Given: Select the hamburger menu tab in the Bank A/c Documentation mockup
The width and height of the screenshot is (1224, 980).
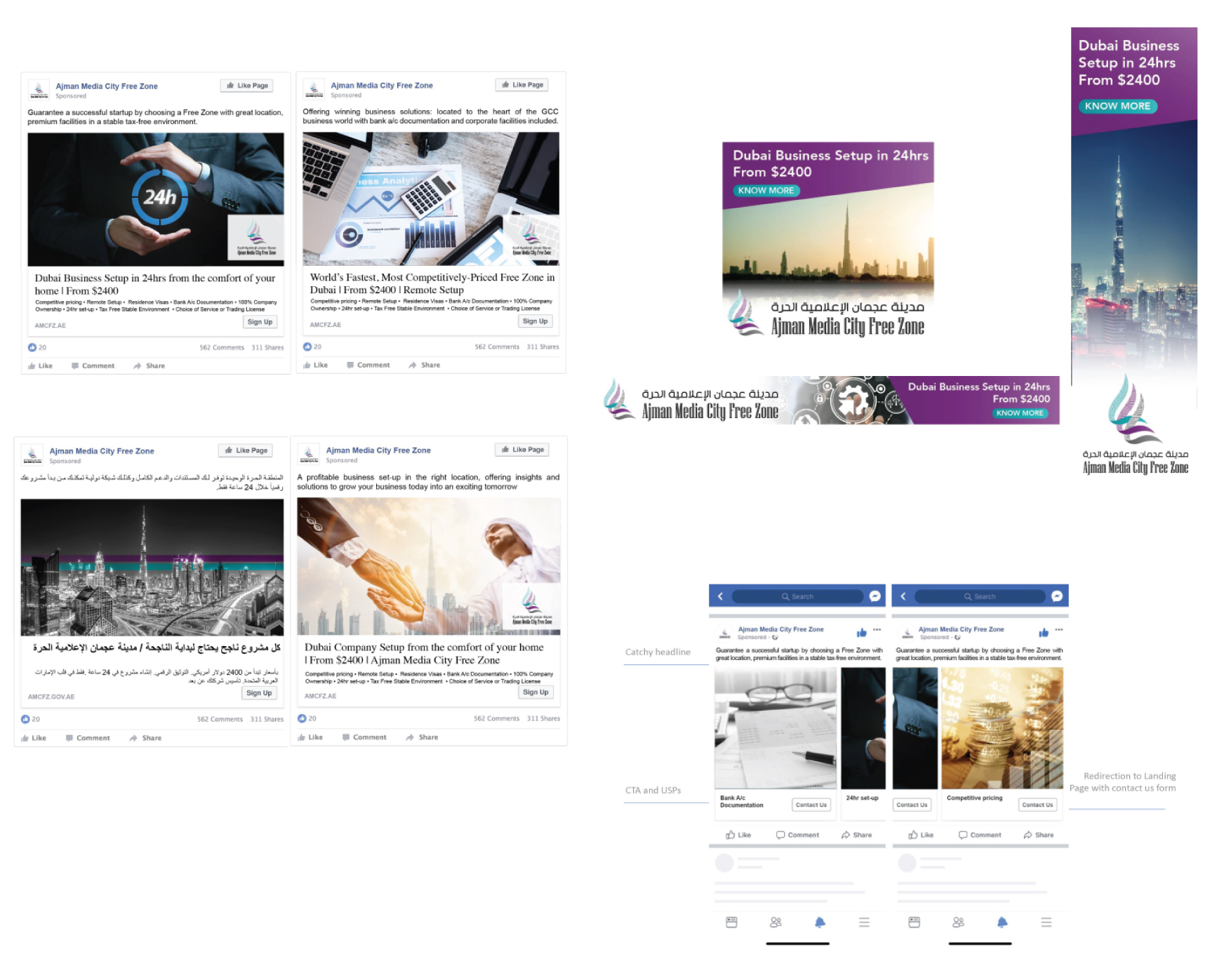Looking at the screenshot, I should click(864, 922).
